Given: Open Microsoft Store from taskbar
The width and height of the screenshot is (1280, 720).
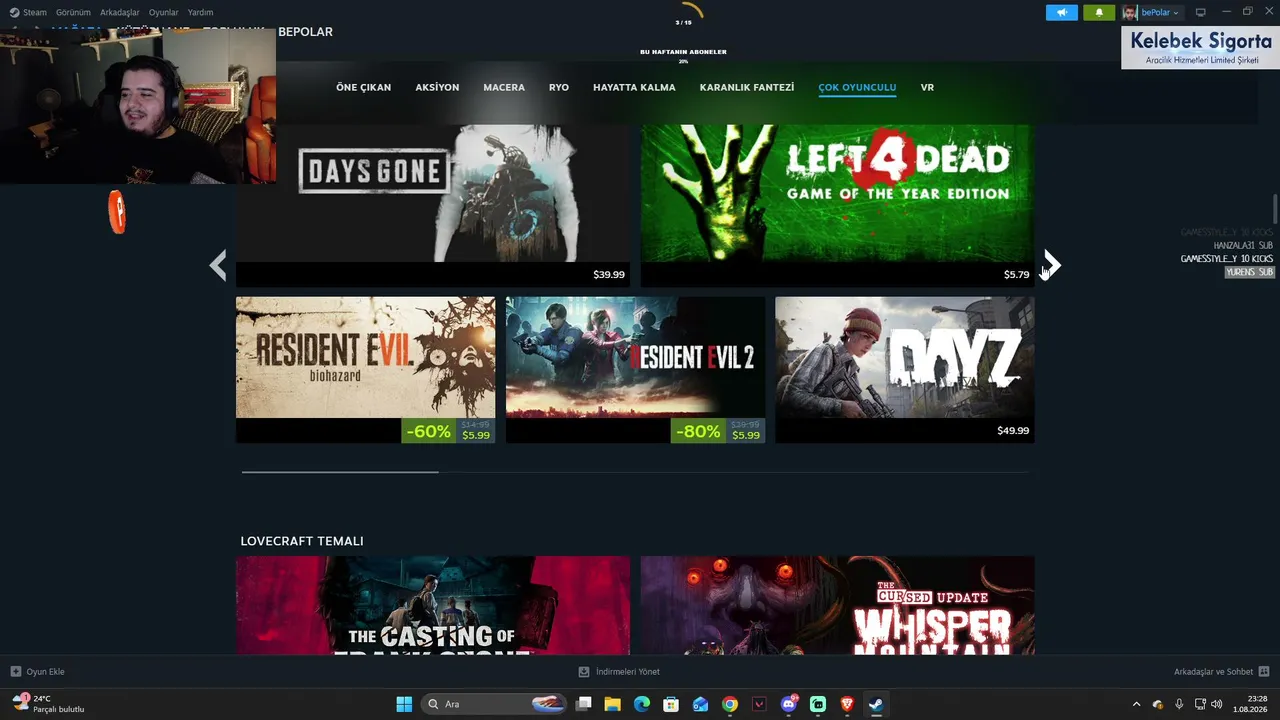Looking at the screenshot, I should [671, 704].
